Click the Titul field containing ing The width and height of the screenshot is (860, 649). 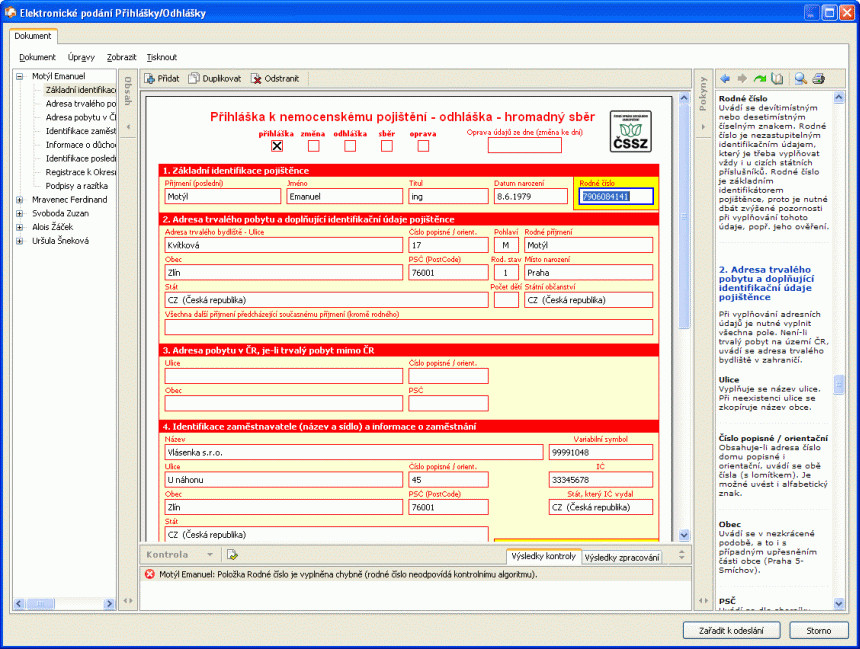coord(448,196)
